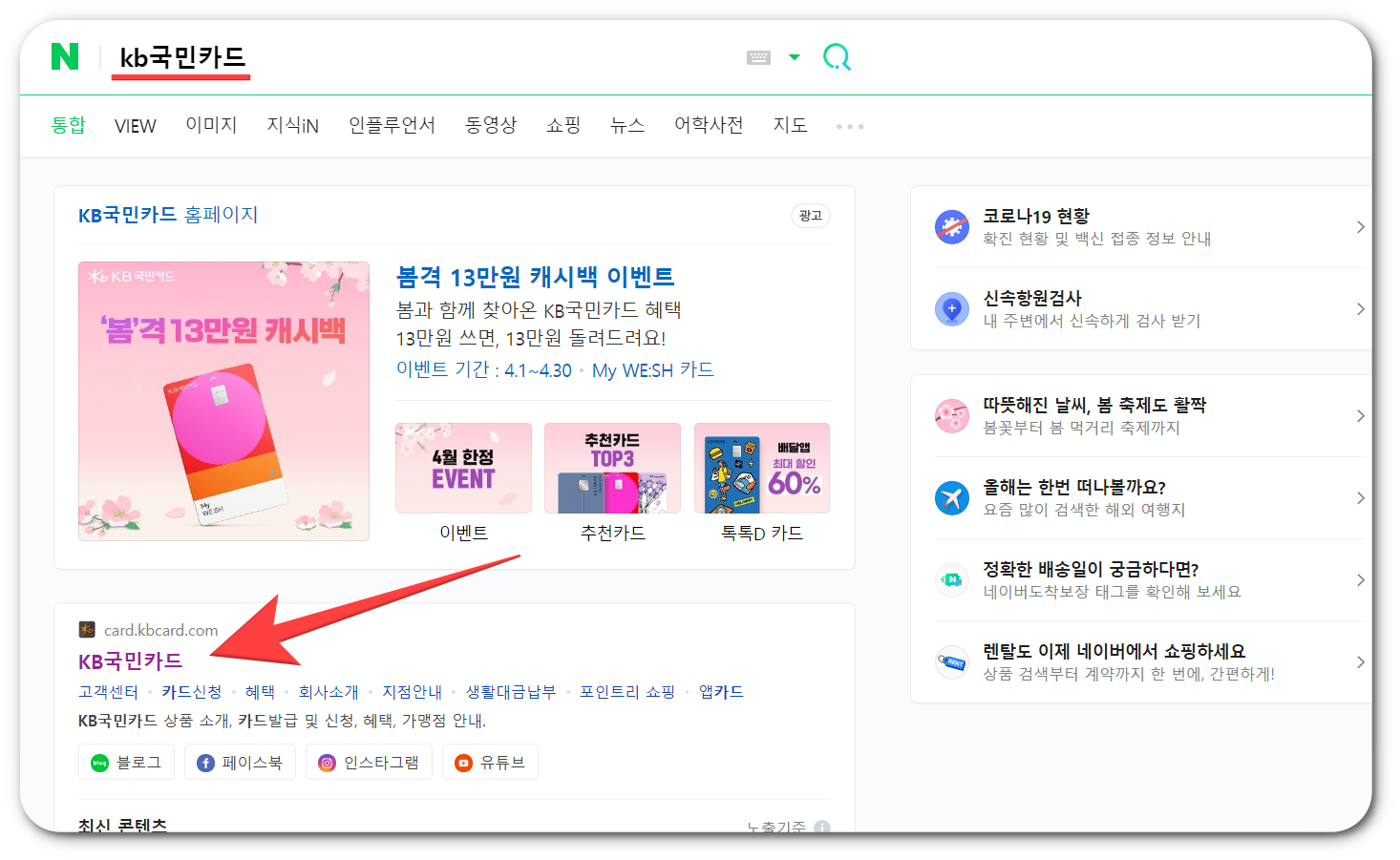Open the hidden tabs ellipsis menu
This screenshot has width=1400, height=860.
pyautogui.click(x=848, y=125)
